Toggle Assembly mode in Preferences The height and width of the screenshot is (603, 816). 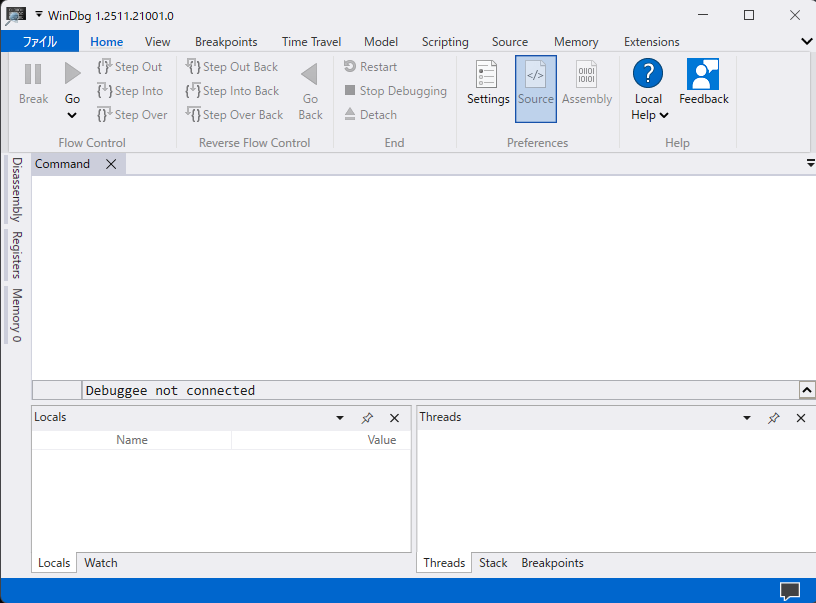click(586, 76)
